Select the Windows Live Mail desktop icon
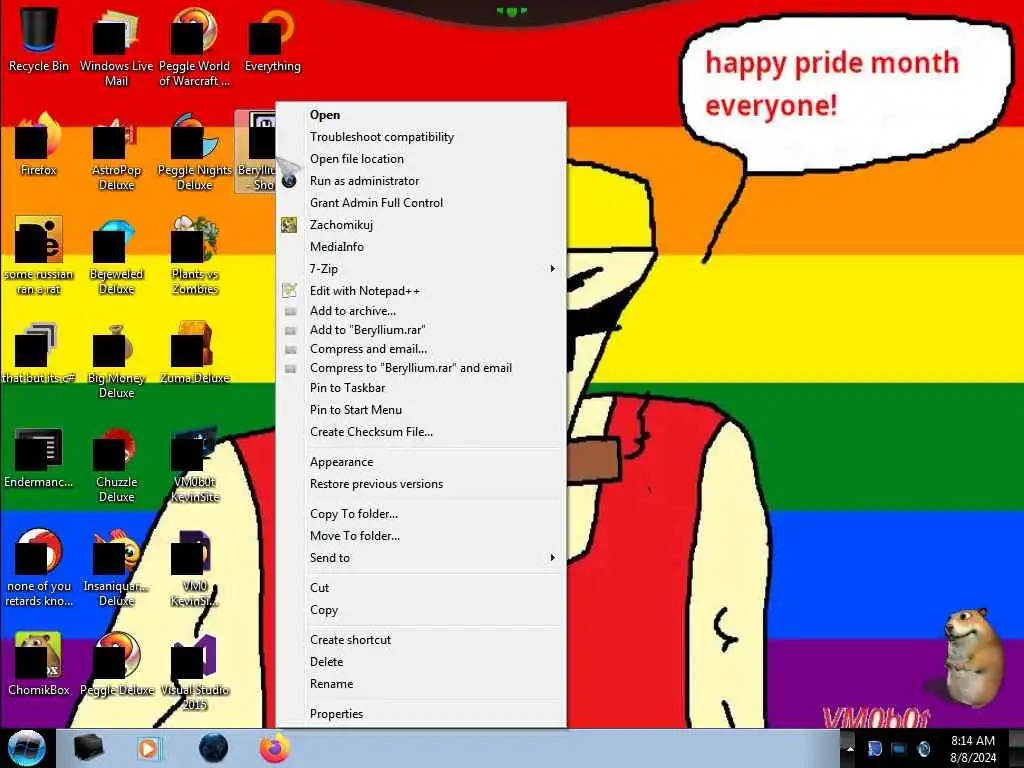 point(116,46)
